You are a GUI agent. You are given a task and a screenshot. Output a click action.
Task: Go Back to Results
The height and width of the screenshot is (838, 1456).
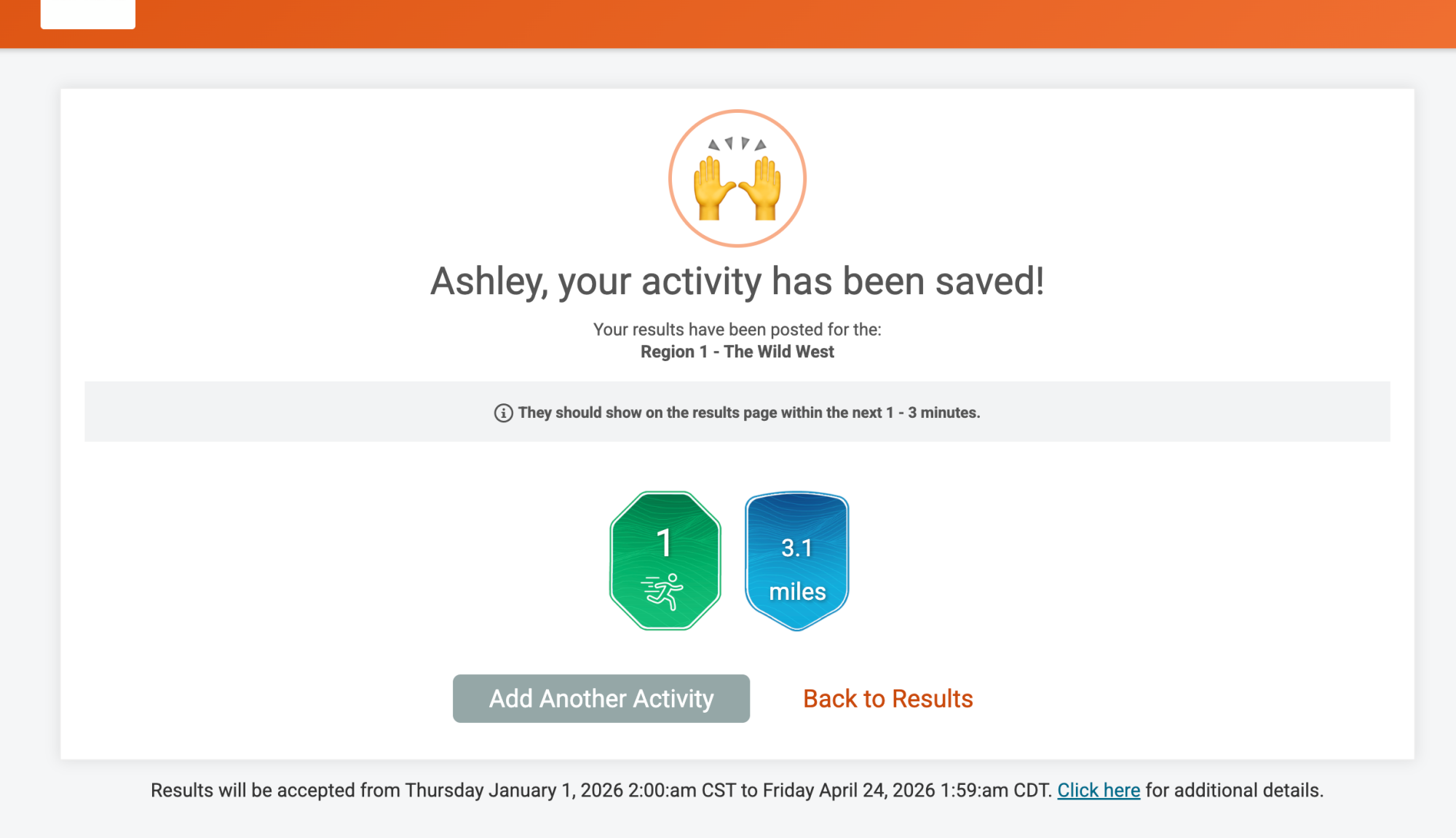pos(887,699)
